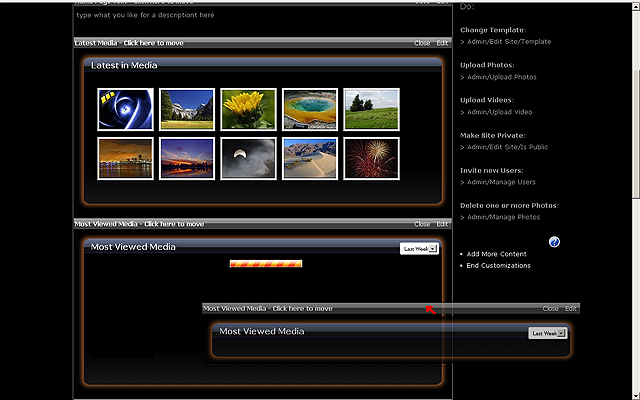Open the city skyline night thumbnail
The height and width of the screenshot is (400, 640).
pyautogui.click(x=126, y=158)
